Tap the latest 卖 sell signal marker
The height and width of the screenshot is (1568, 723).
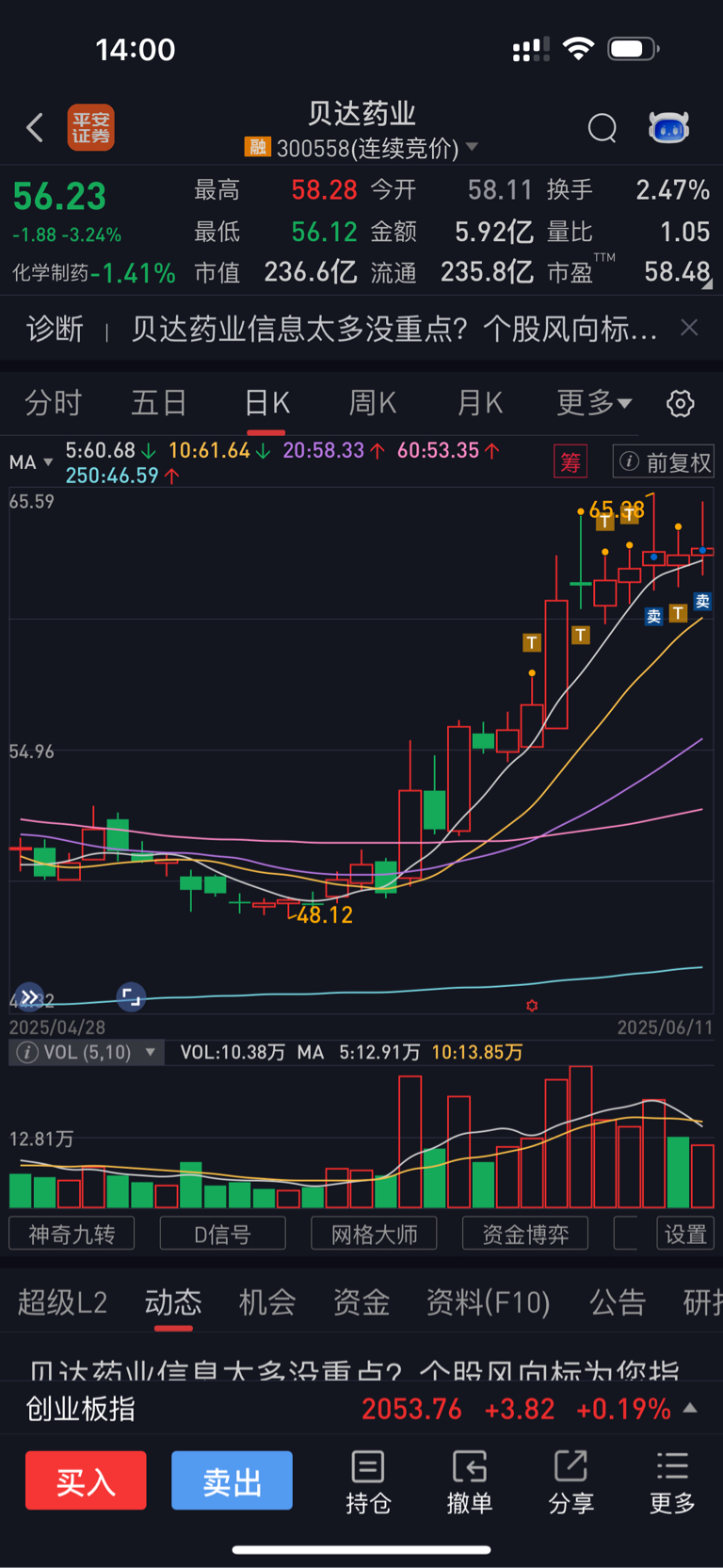click(702, 602)
